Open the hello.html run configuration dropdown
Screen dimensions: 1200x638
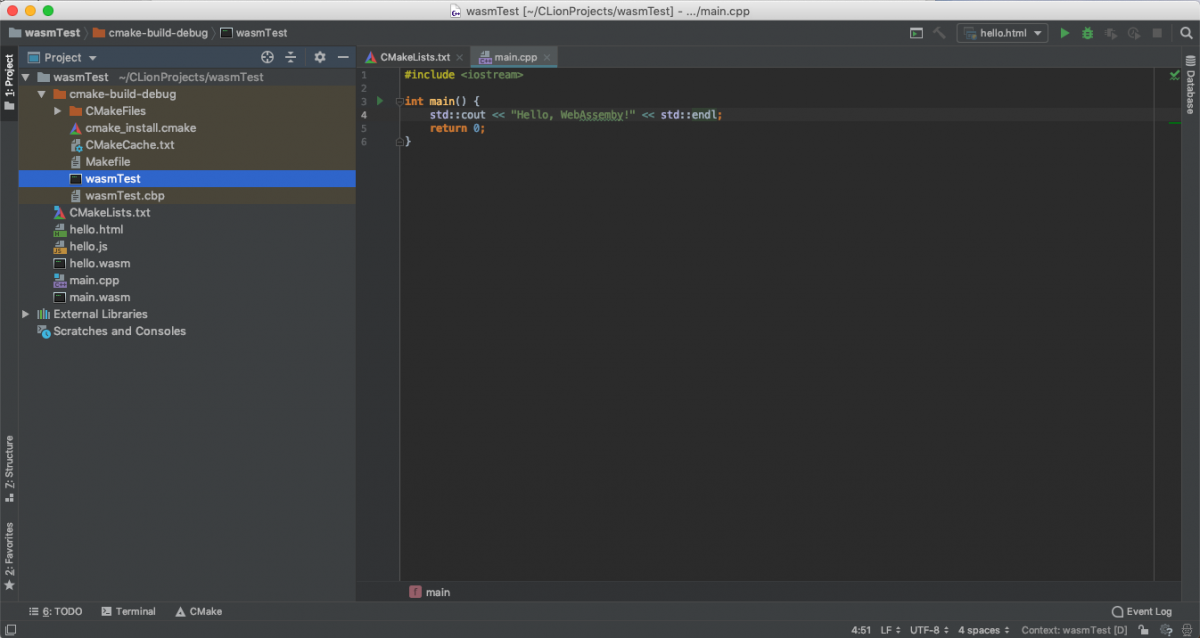(x=1037, y=32)
